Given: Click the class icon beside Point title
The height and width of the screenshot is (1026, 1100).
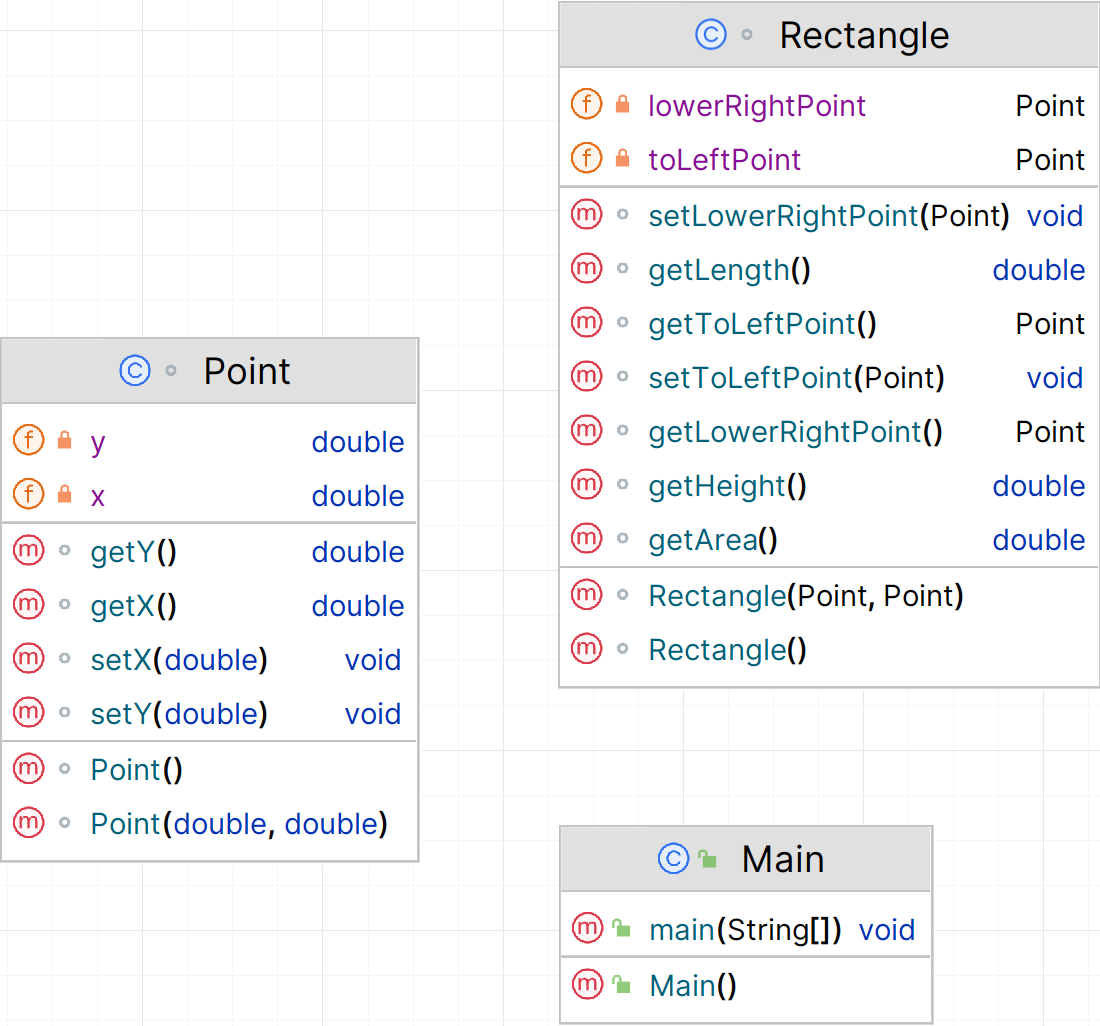Looking at the screenshot, I should click(x=134, y=371).
